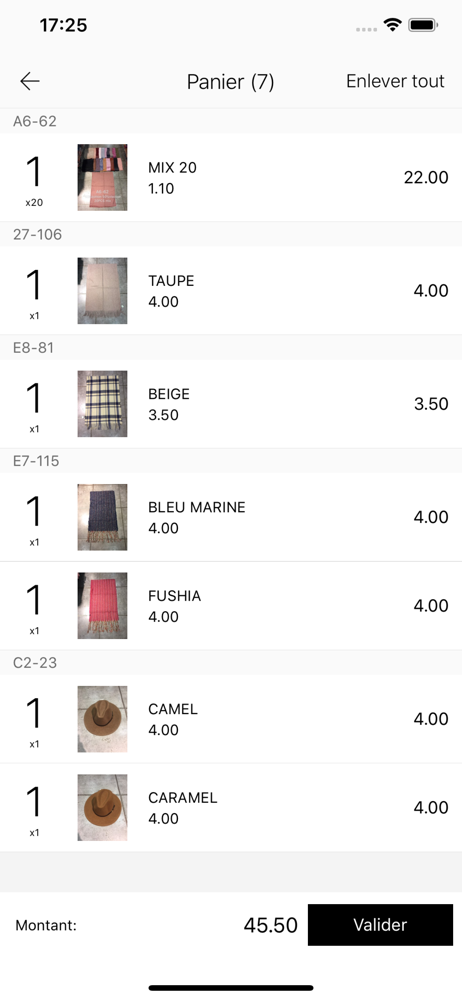Tap the battery status icon

pyautogui.click(x=422, y=26)
